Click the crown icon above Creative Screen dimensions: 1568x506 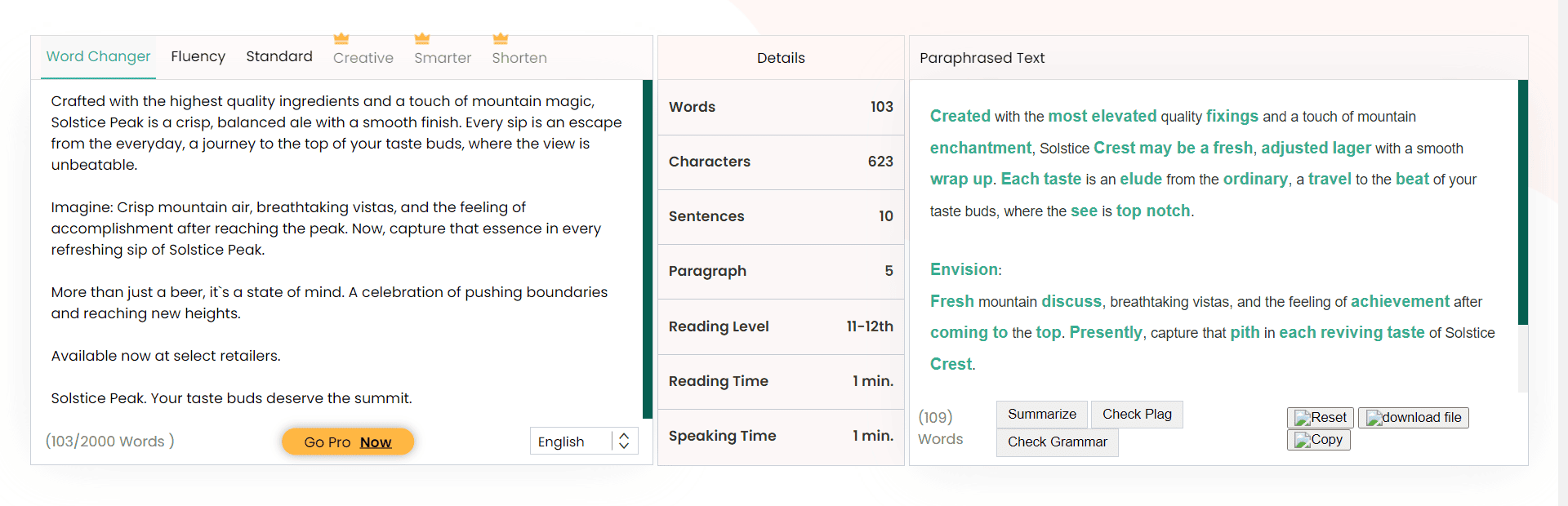tap(341, 38)
